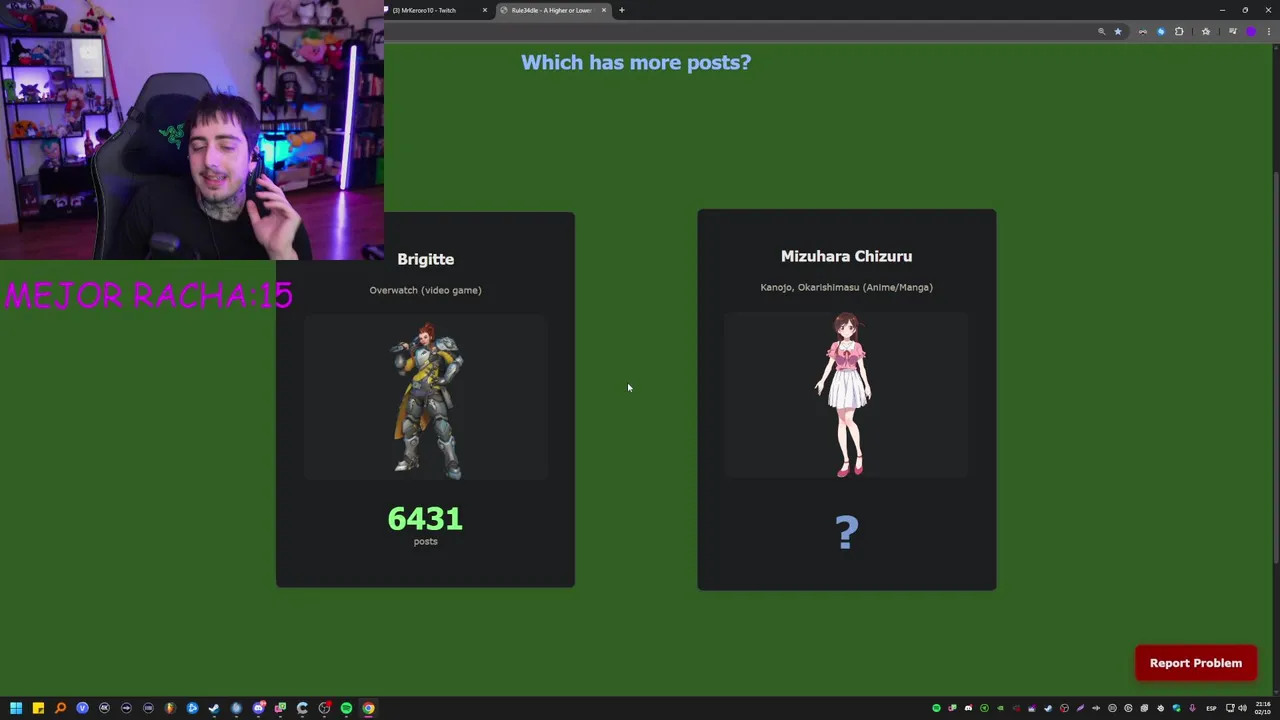Image resolution: width=1280 pixels, height=720 pixels.
Task: Click the Brigitte name title
Action: pyautogui.click(x=425, y=259)
